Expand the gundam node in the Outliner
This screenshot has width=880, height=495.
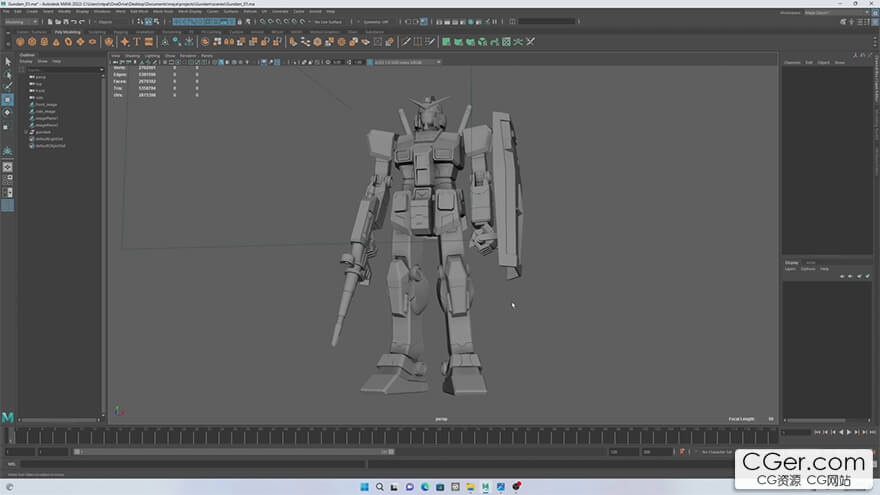point(26,132)
